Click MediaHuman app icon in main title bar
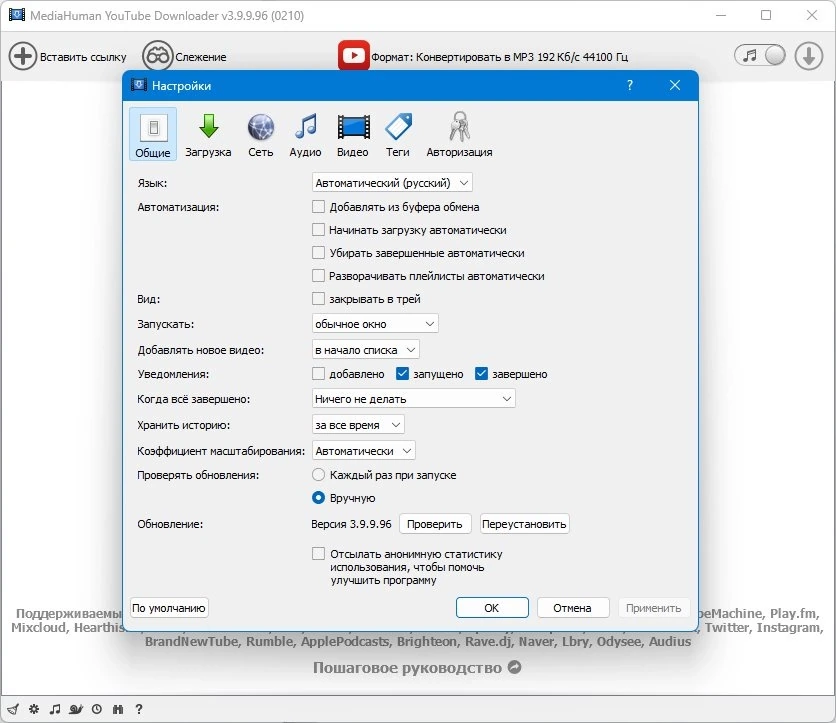 pos(17,14)
